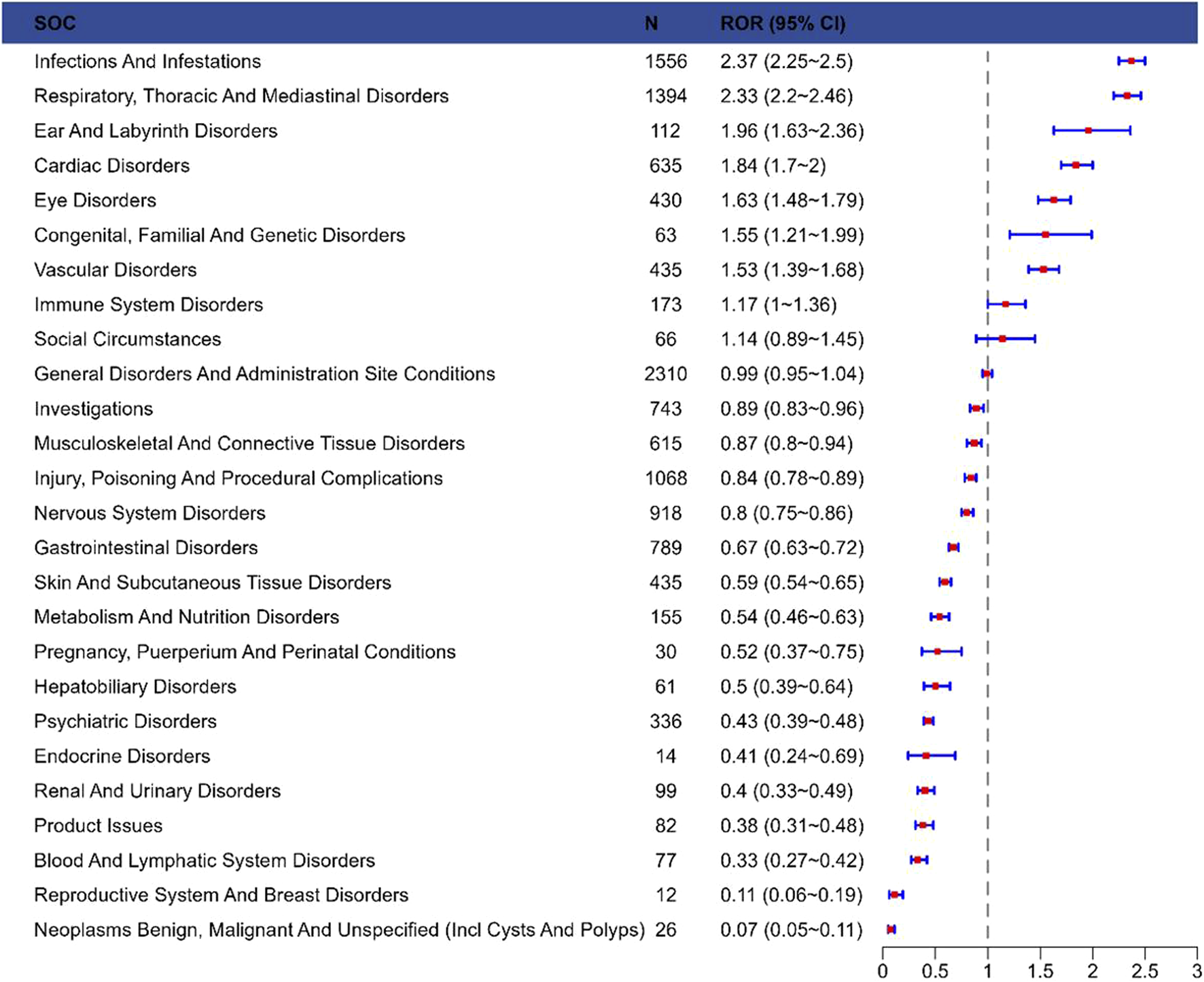Select the Immune System Disorders label
1204x982 pixels.
coord(148,304)
